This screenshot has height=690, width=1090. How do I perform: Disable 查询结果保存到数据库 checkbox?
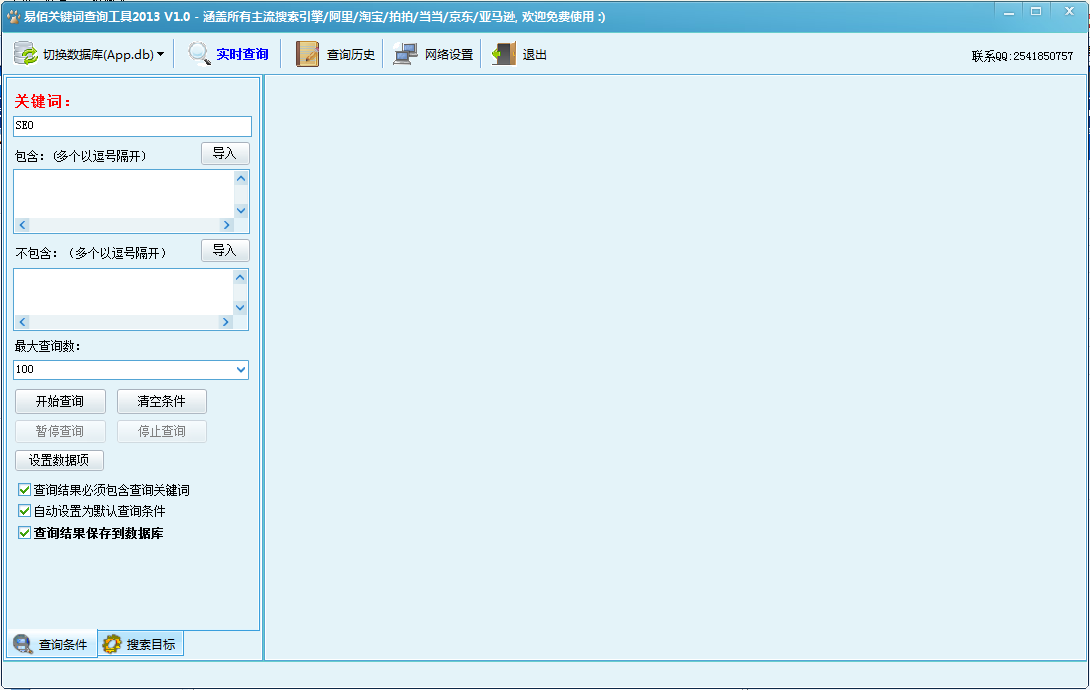click(25, 533)
